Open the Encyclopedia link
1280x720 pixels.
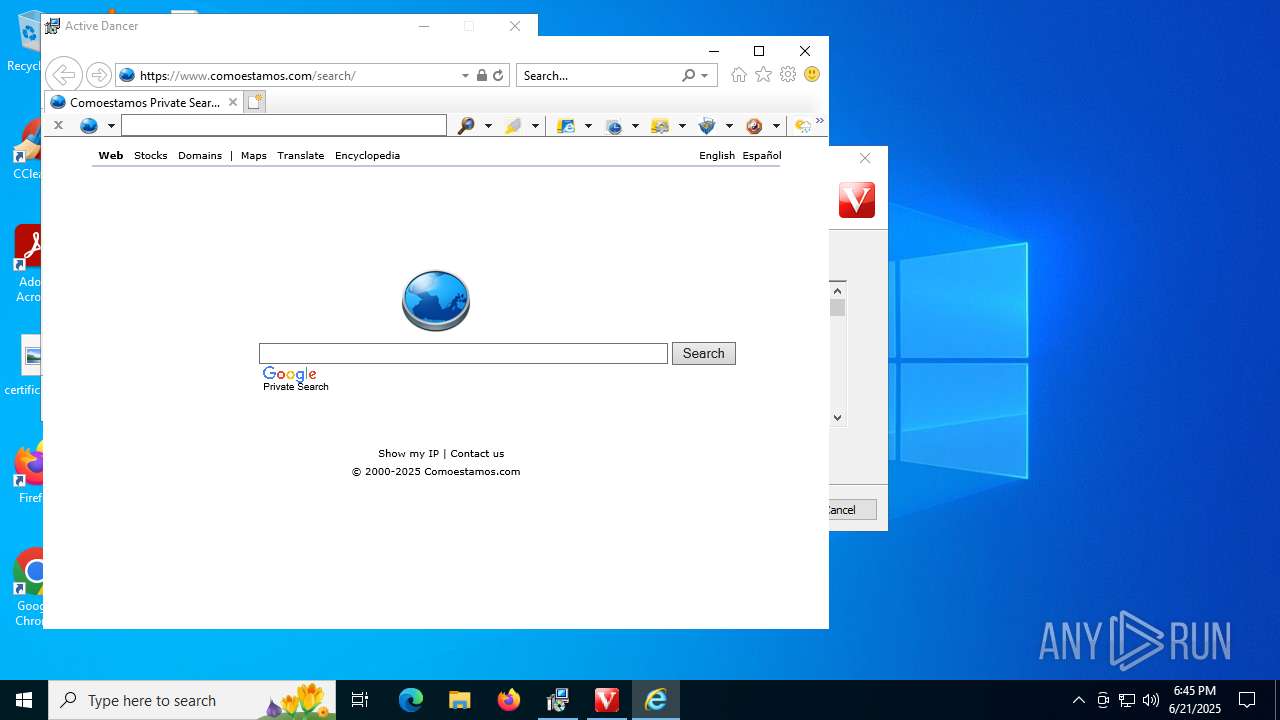367,155
